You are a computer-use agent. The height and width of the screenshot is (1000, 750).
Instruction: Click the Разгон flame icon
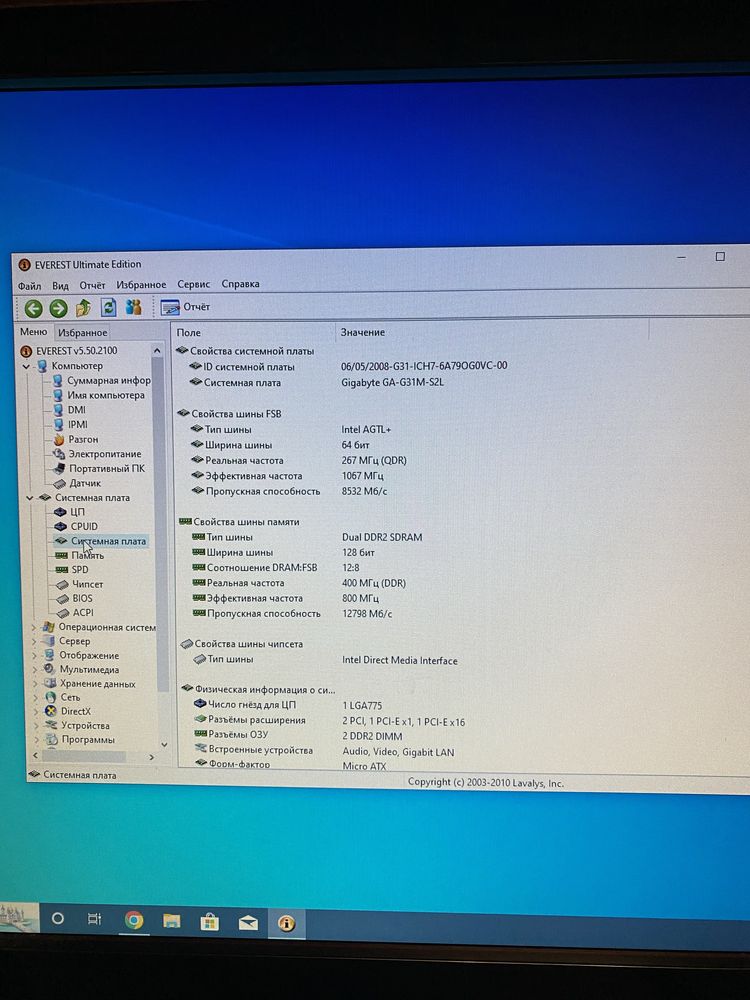point(58,439)
